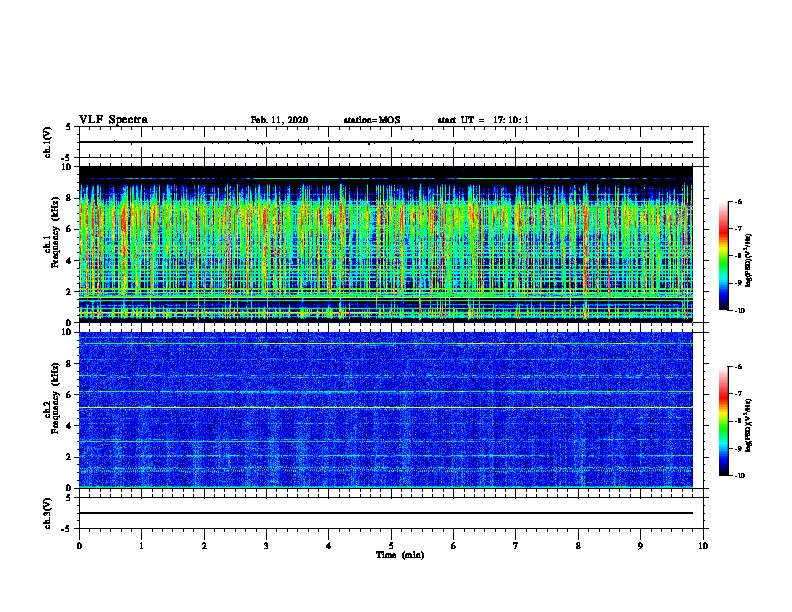Click the "8" tick label on the time axis
Image resolution: width=792 pixels, height=612 pixels.
click(578, 546)
